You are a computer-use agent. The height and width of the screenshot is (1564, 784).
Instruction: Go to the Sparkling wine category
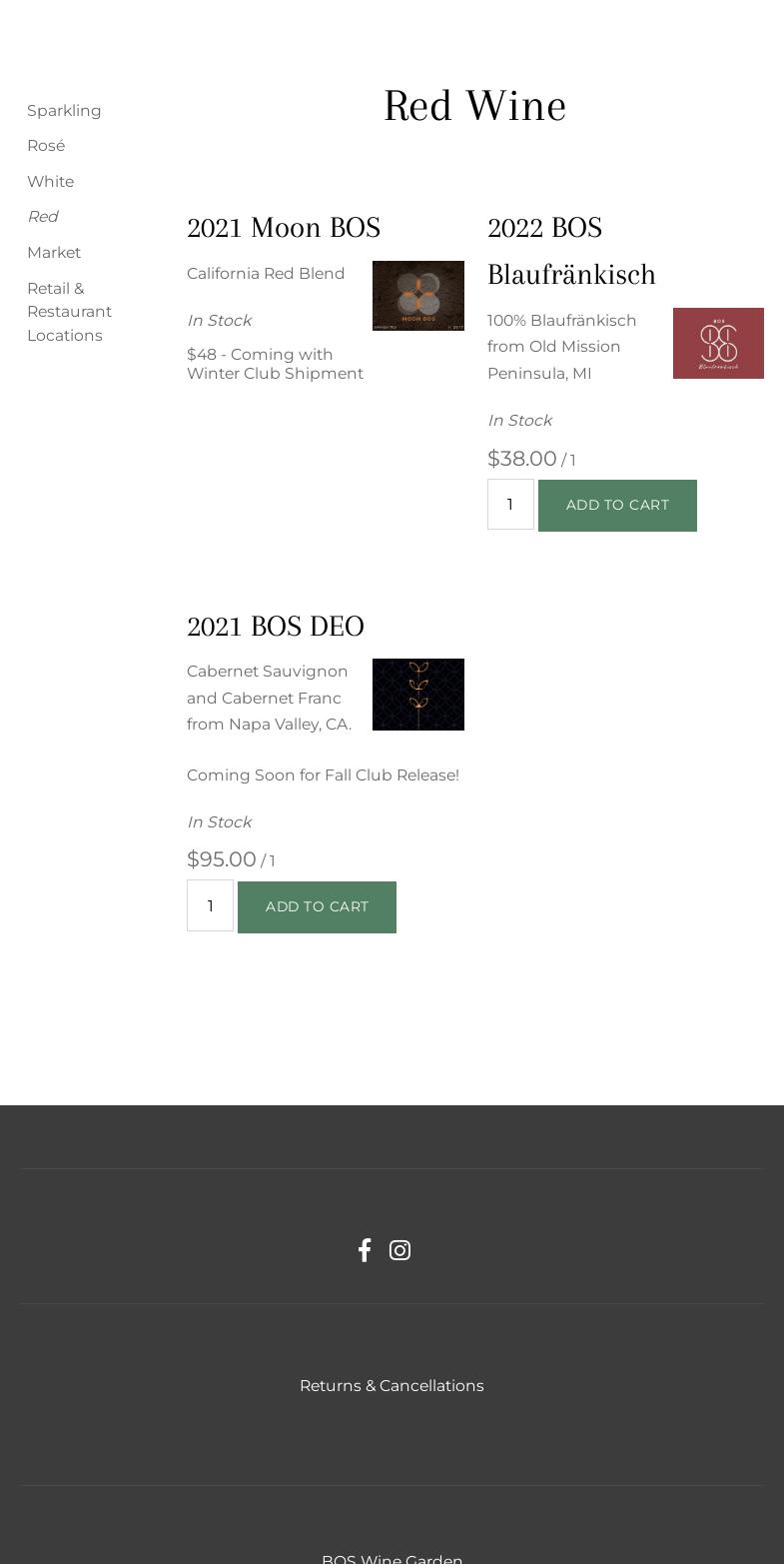64,110
